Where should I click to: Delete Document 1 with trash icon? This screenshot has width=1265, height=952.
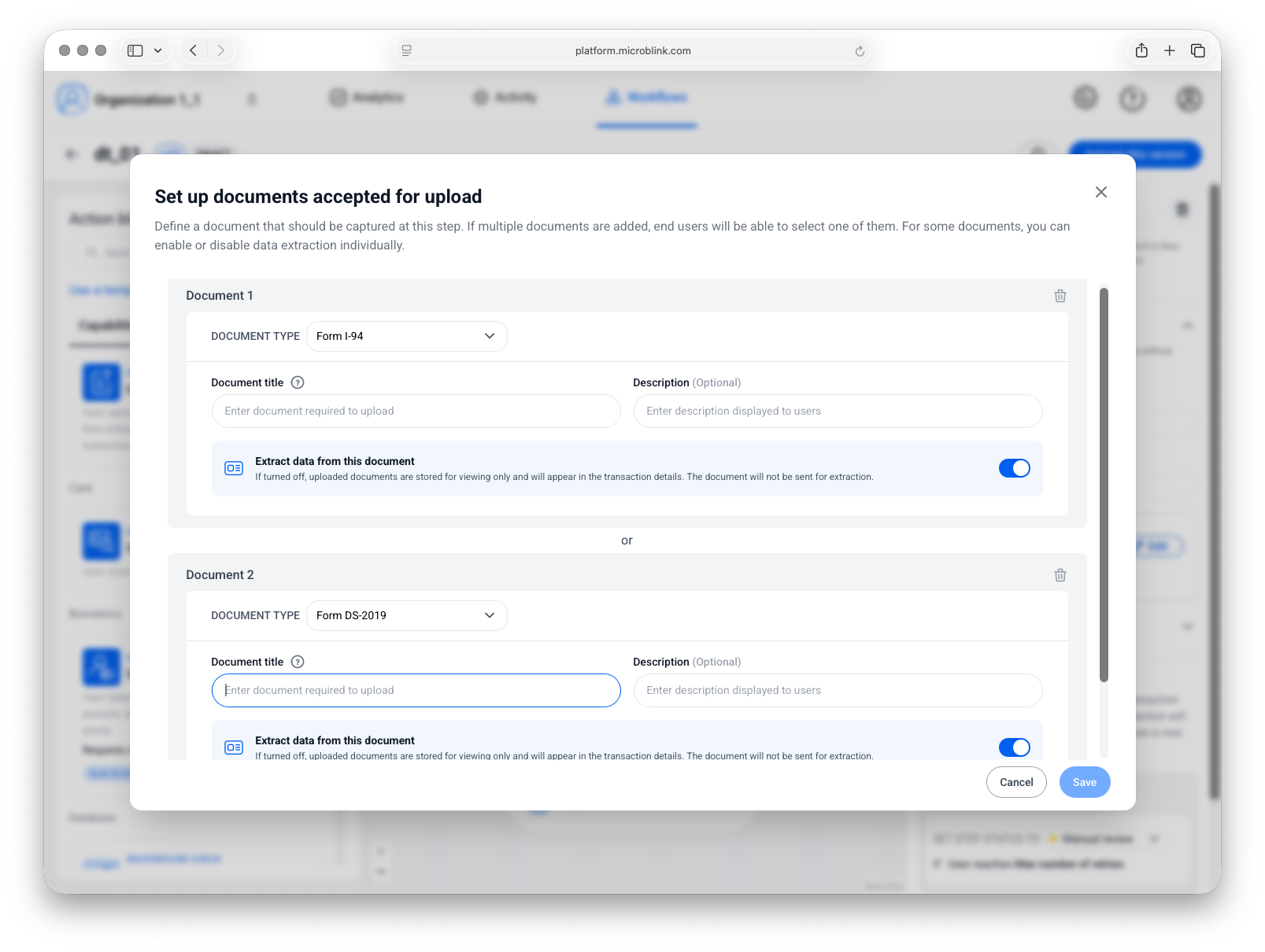[x=1060, y=296]
